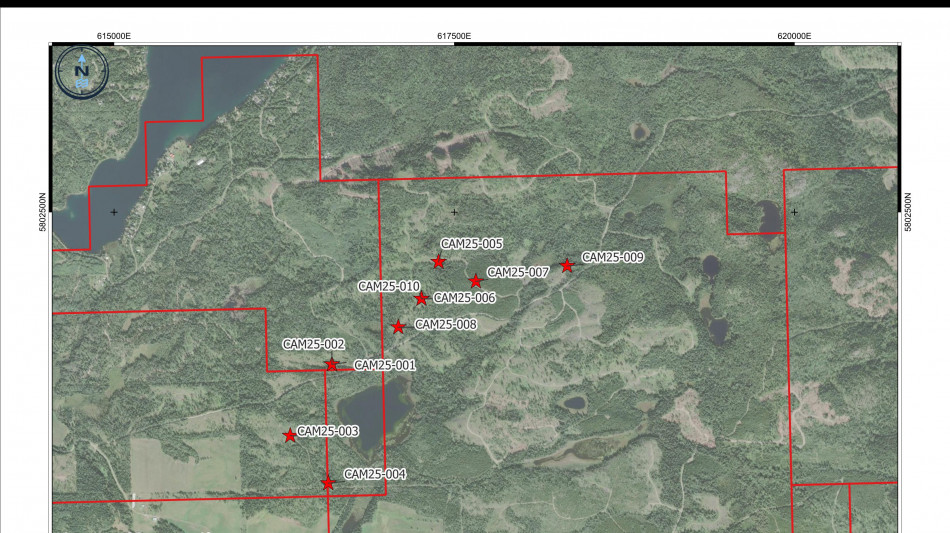Click the CAM25-010 text label
Screen dimensions: 950x533
click(389, 287)
